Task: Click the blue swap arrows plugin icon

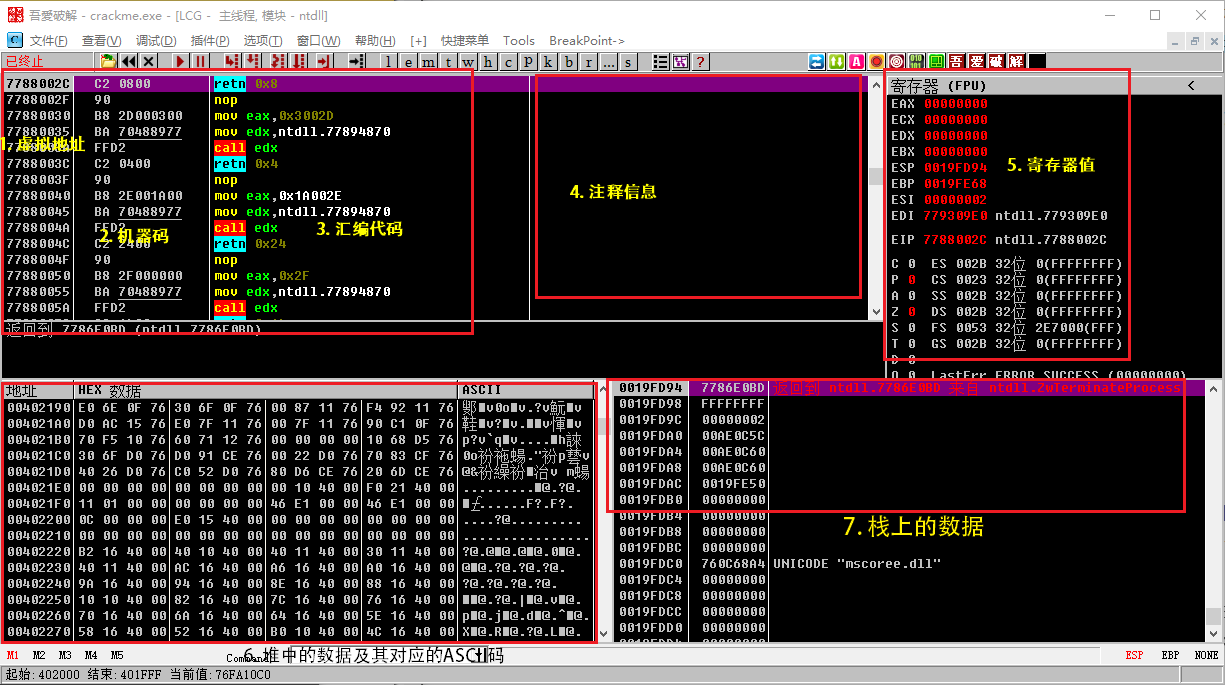Action: tap(817, 62)
